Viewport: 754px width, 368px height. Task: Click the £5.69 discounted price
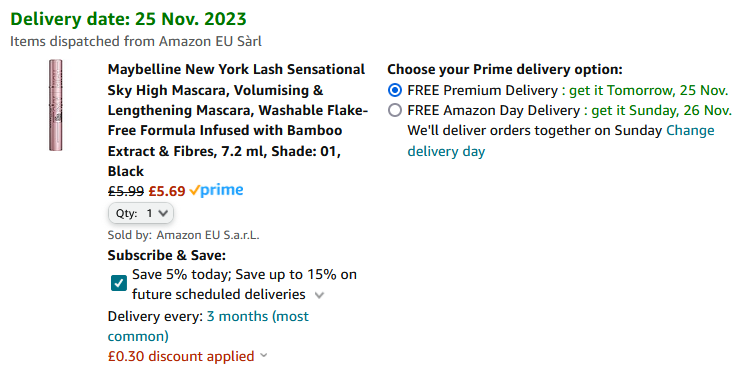(167, 191)
